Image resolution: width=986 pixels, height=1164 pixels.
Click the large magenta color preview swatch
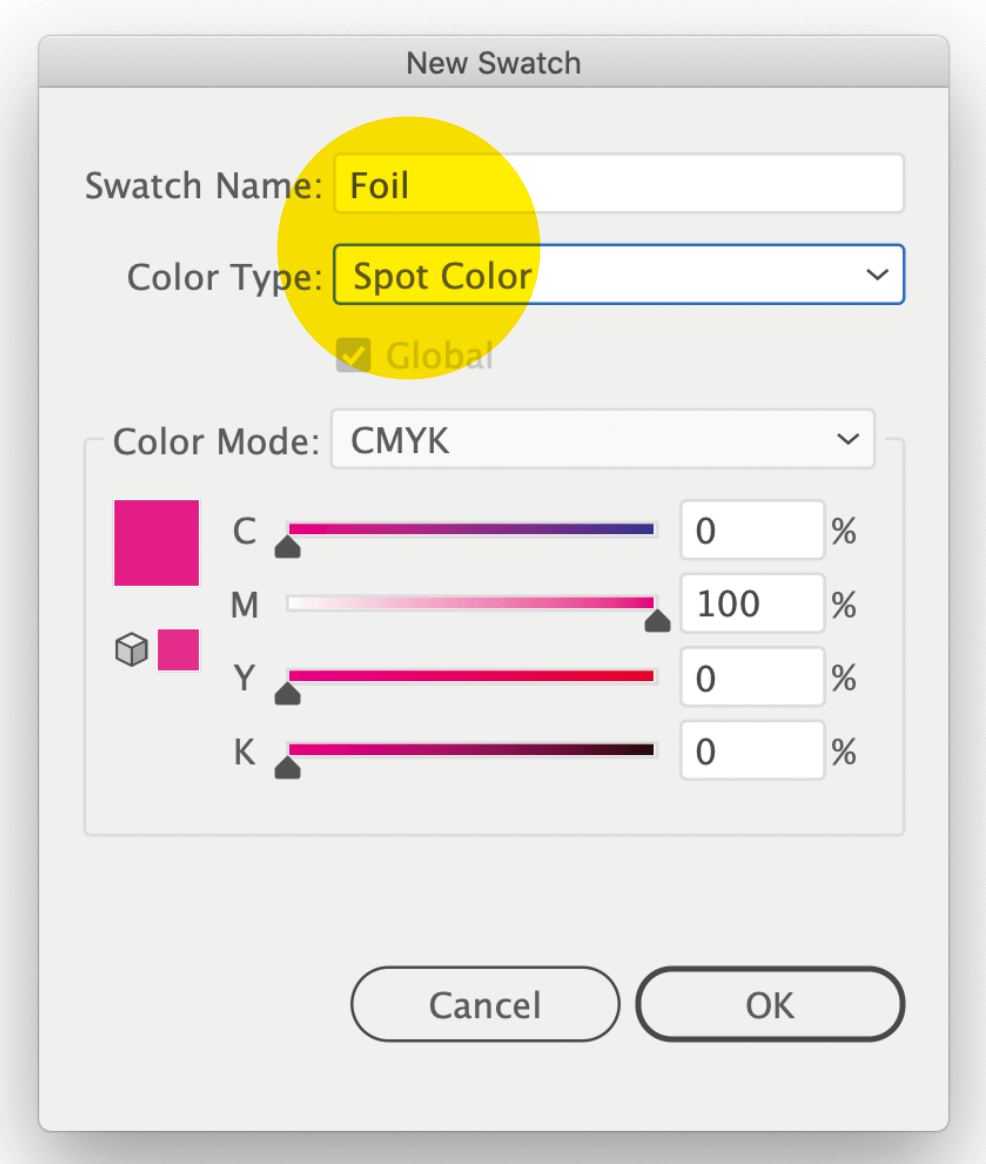pyautogui.click(x=157, y=543)
